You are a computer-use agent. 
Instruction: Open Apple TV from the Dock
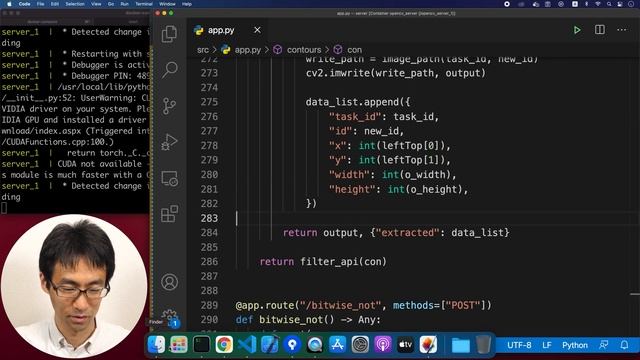(405, 344)
